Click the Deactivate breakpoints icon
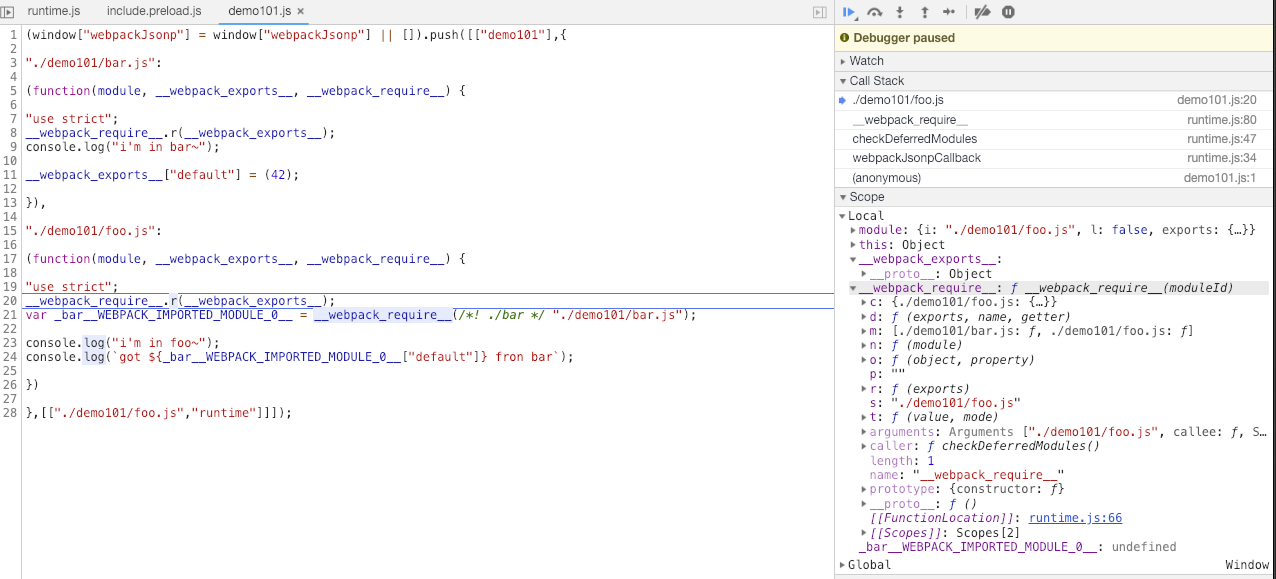This screenshot has width=1276, height=579. click(983, 12)
